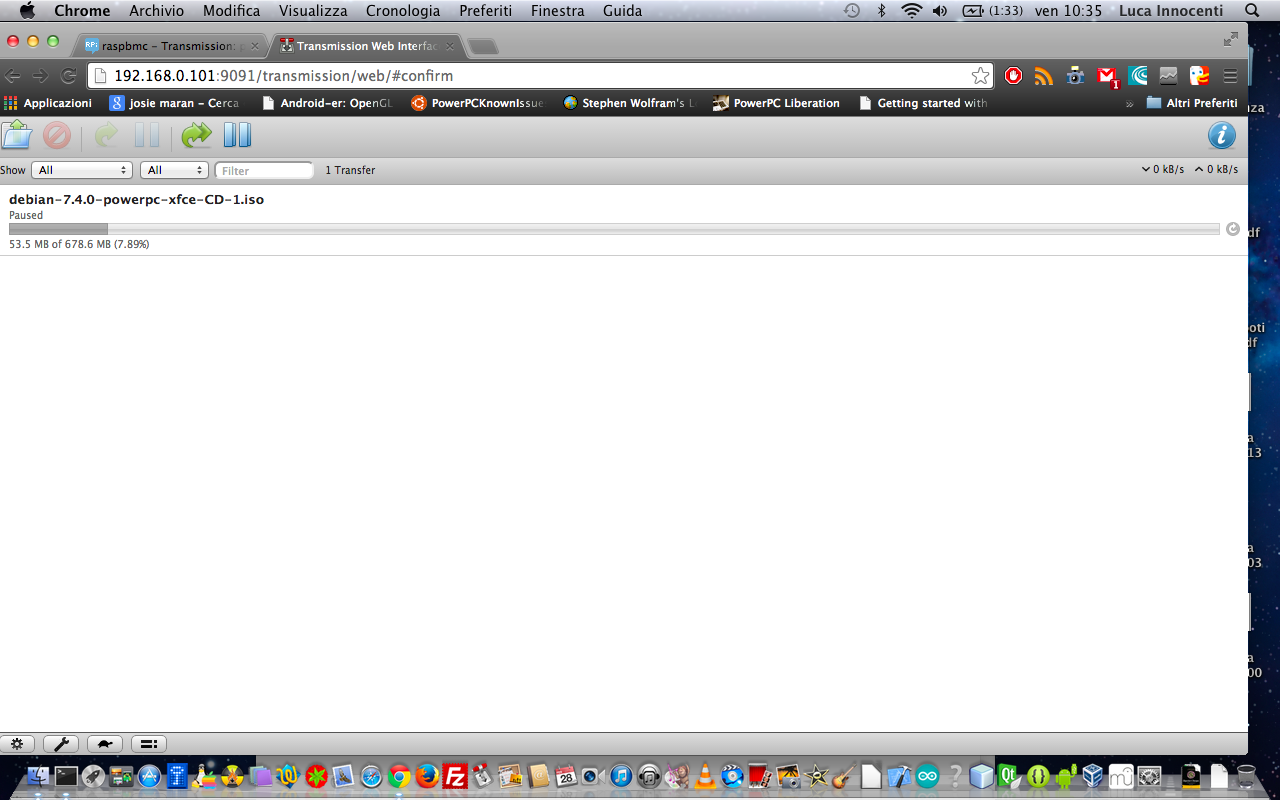Toggle Turtle Mode speed limit

pyautogui.click(x=105, y=744)
